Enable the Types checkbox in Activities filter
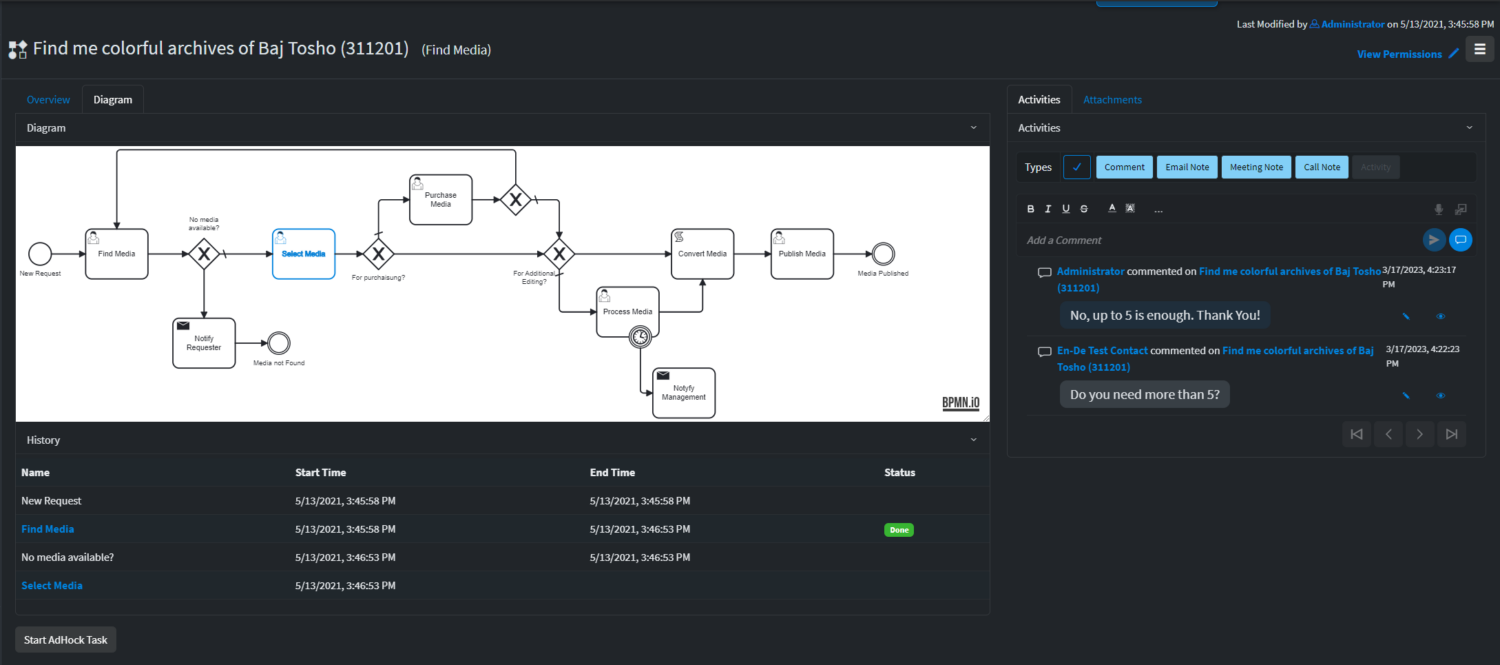Image resolution: width=1500 pixels, height=665 pixels. click(x=1077, y=167)
